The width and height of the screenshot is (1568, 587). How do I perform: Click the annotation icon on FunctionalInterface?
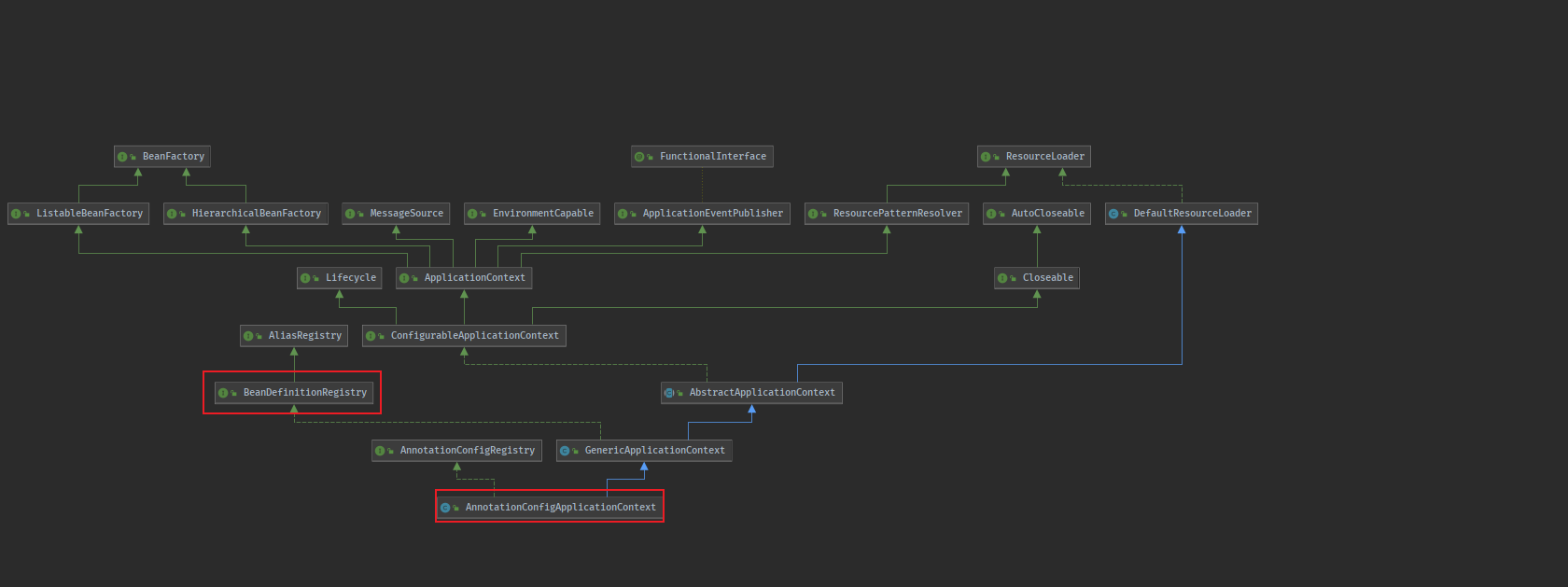[x=639, y=157]
